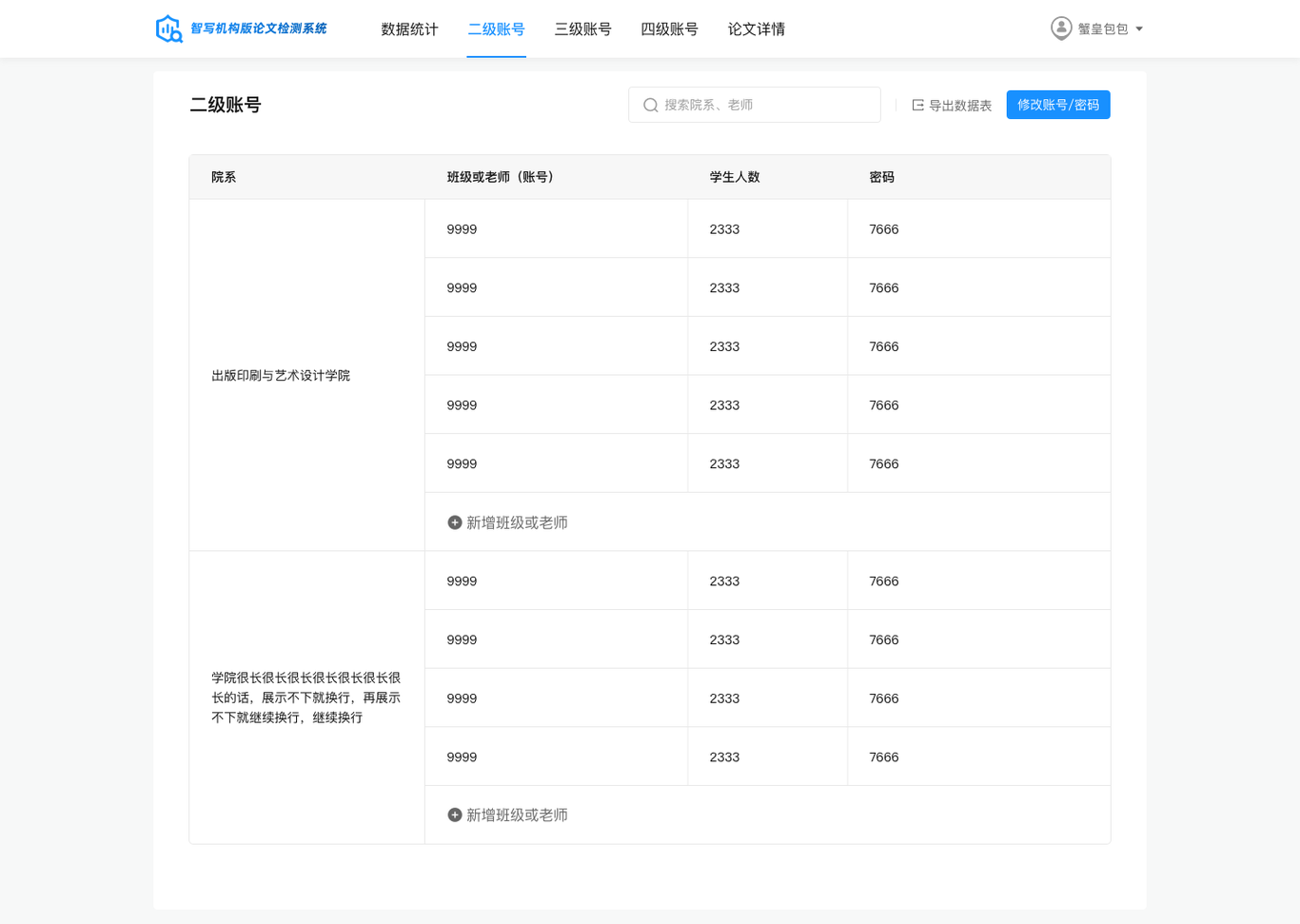Click the 修改账号/密码 button
Viewport: 1300px width, 924px height.
1058,105
